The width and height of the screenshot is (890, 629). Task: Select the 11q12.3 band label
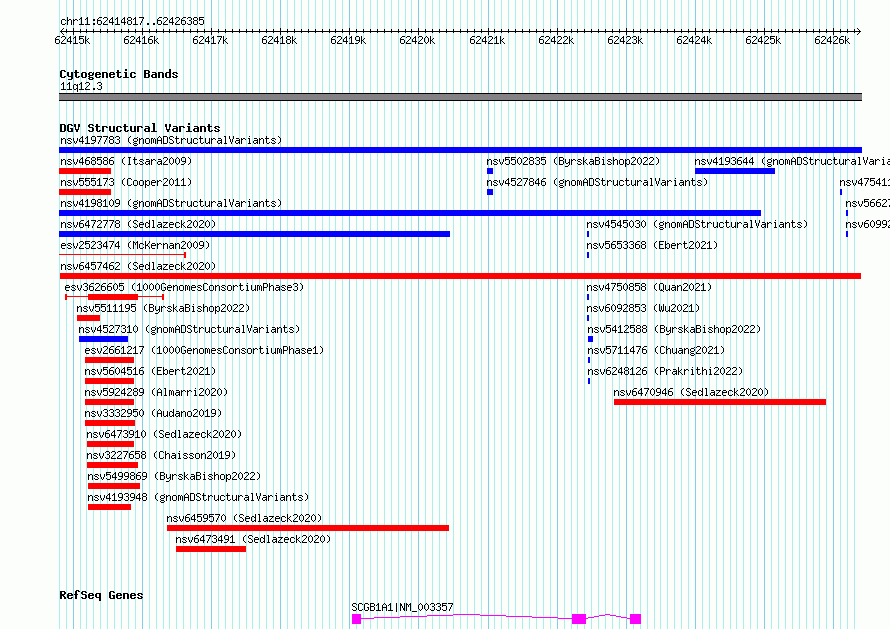(81, 86)
